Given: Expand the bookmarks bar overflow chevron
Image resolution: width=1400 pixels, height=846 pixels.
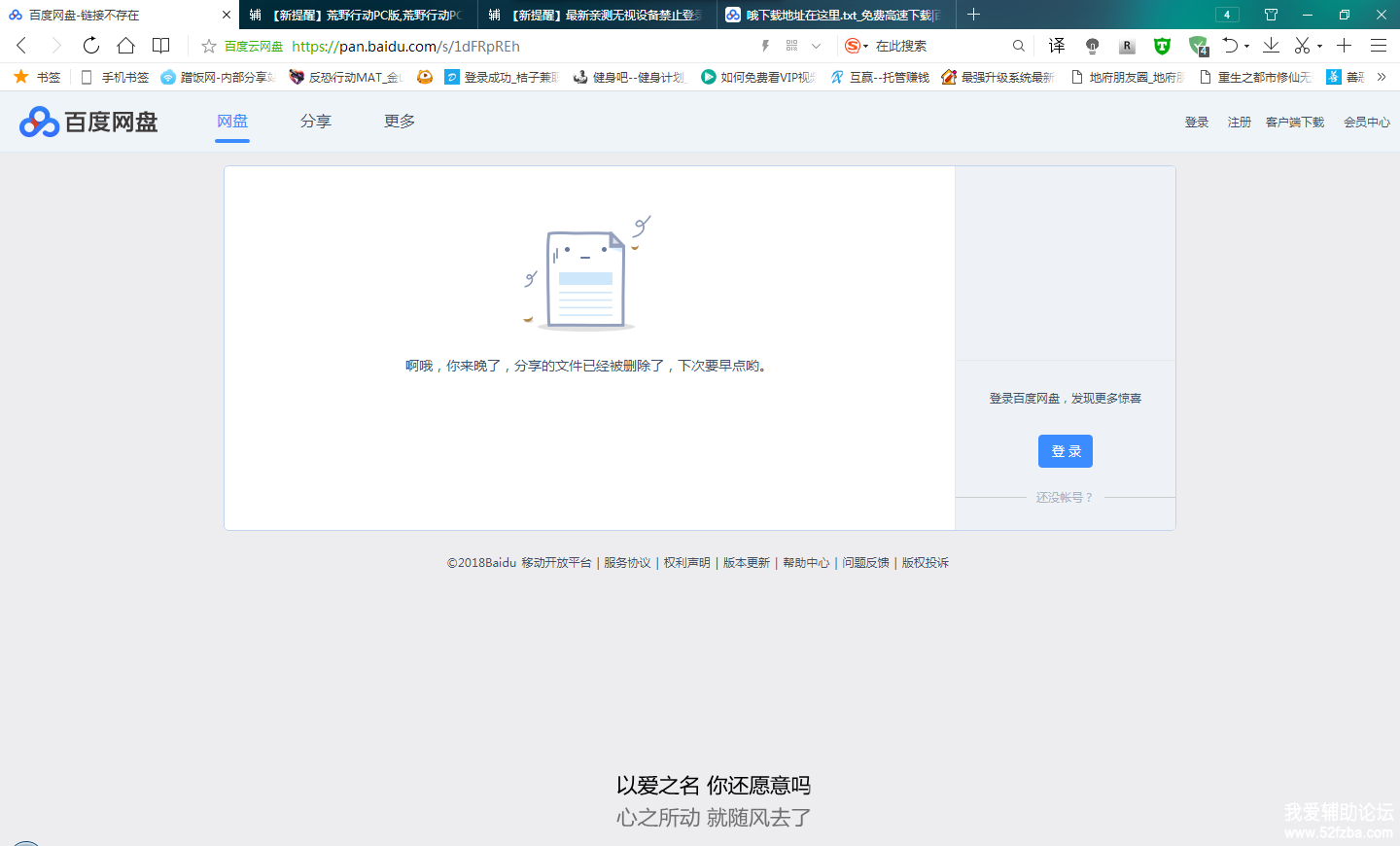Looking at the screenshot, I should pos(1382,77).
